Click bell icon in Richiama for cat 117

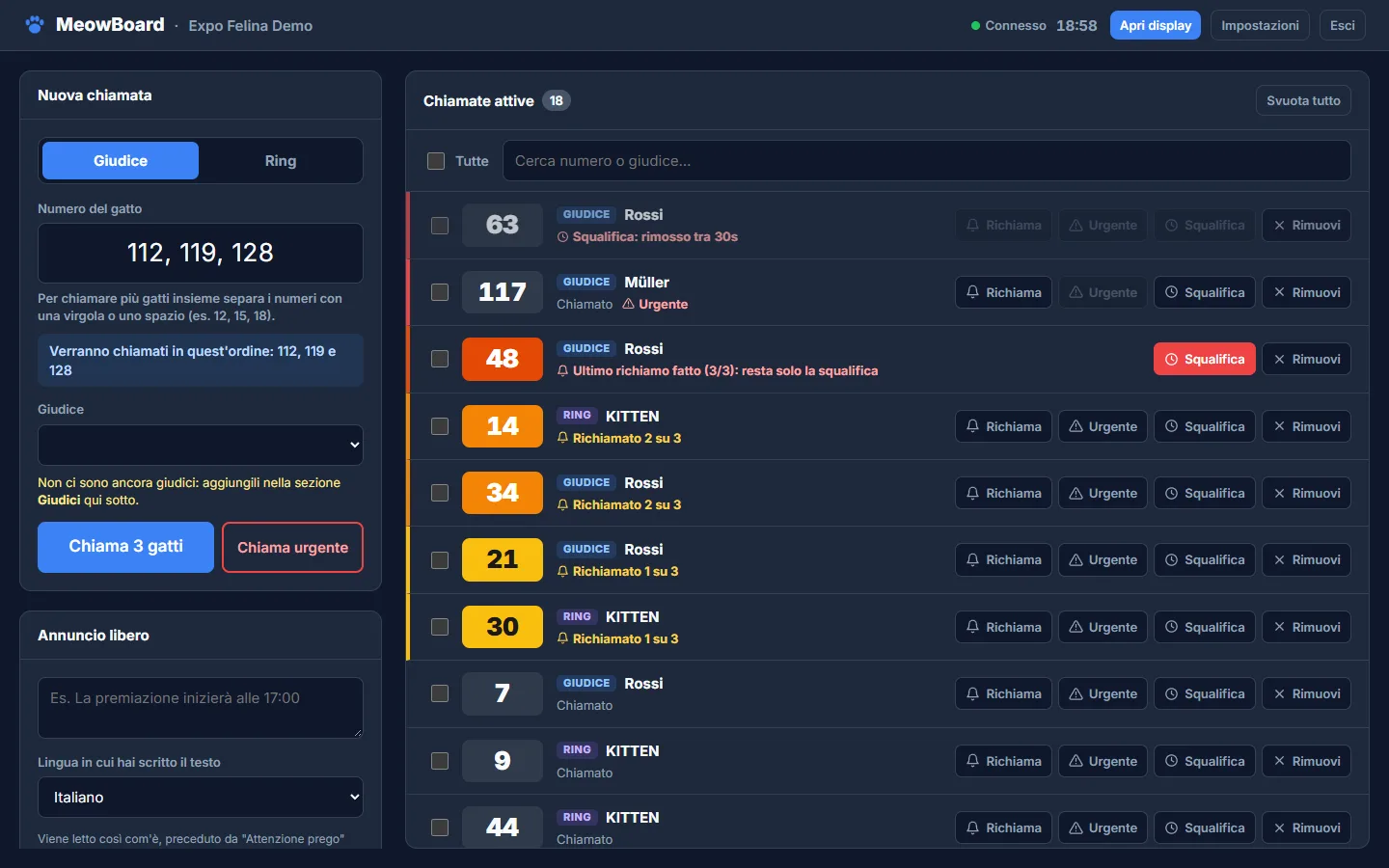pos(972,292)
